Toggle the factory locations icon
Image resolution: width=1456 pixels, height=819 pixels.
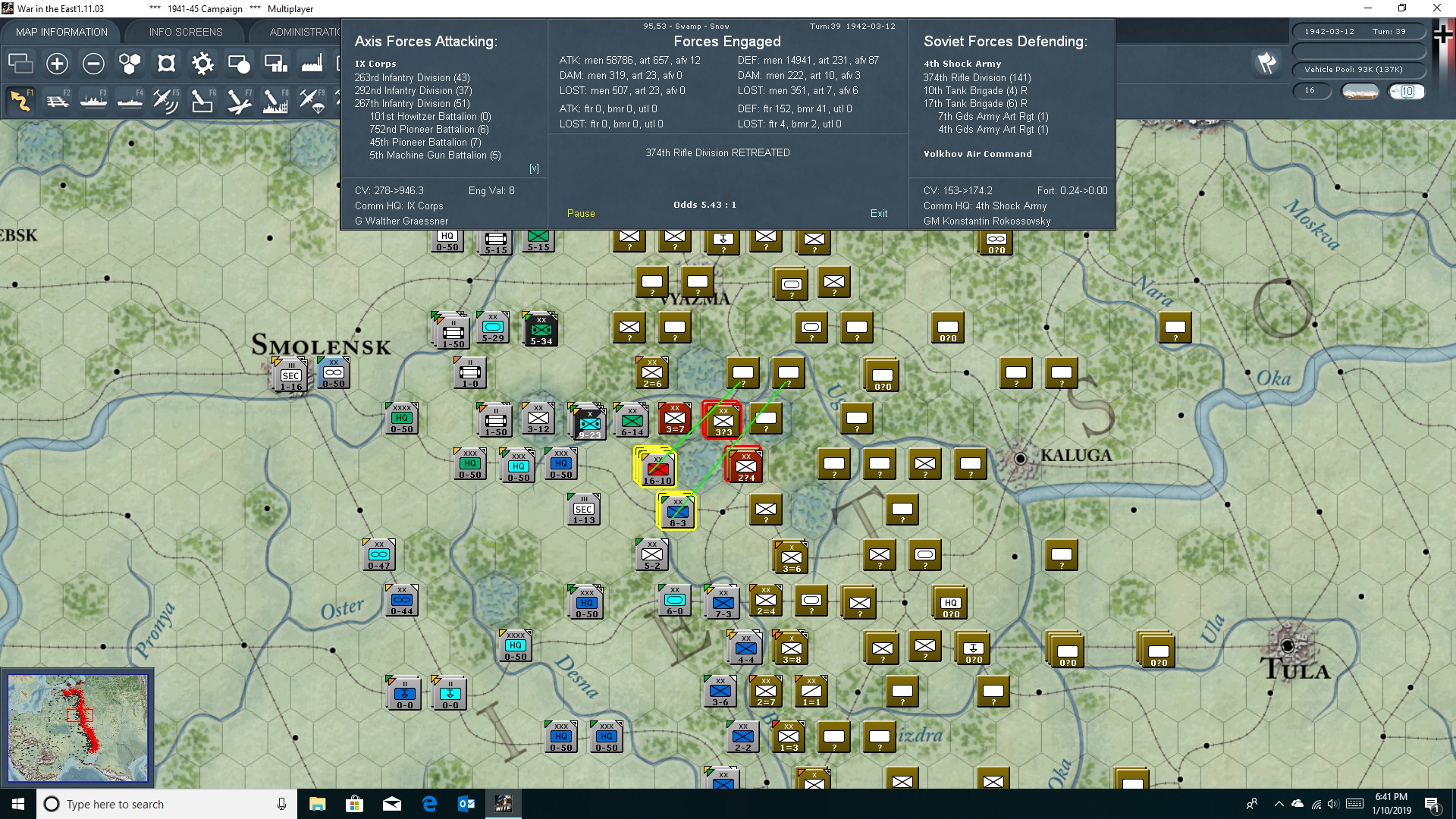[x=312, y=64]
